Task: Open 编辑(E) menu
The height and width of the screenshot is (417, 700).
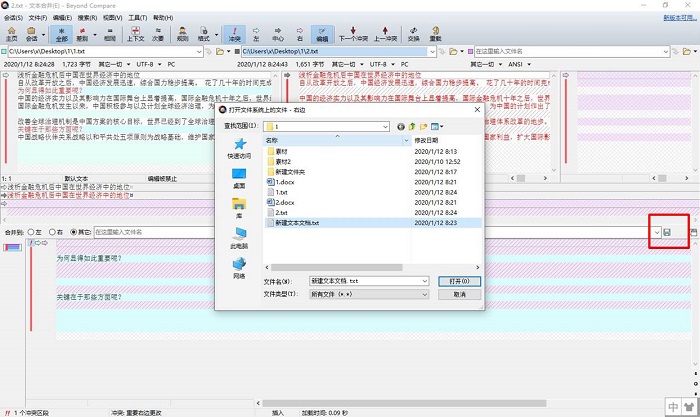Action: (x=62, y=18)
